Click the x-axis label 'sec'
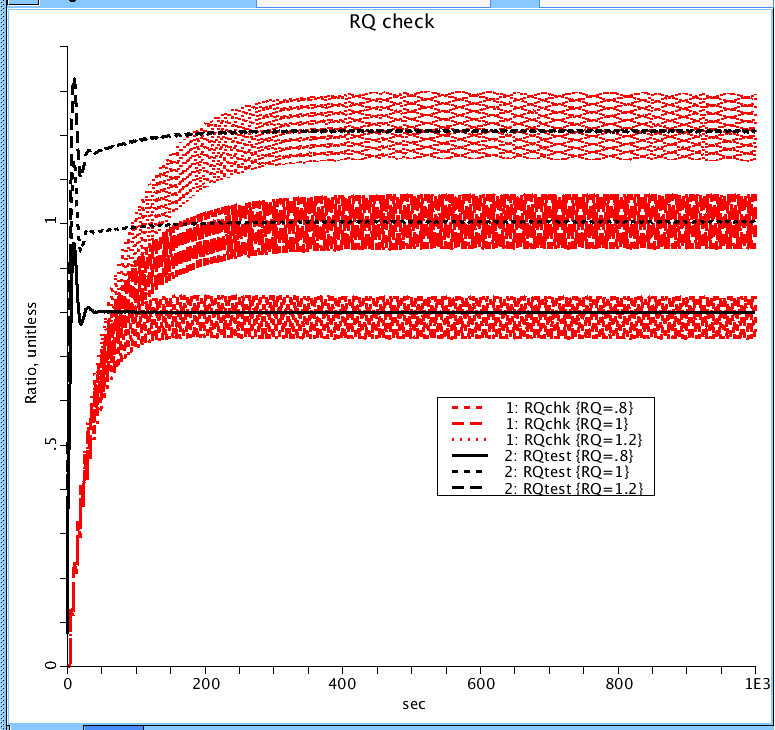 [414, 704]
